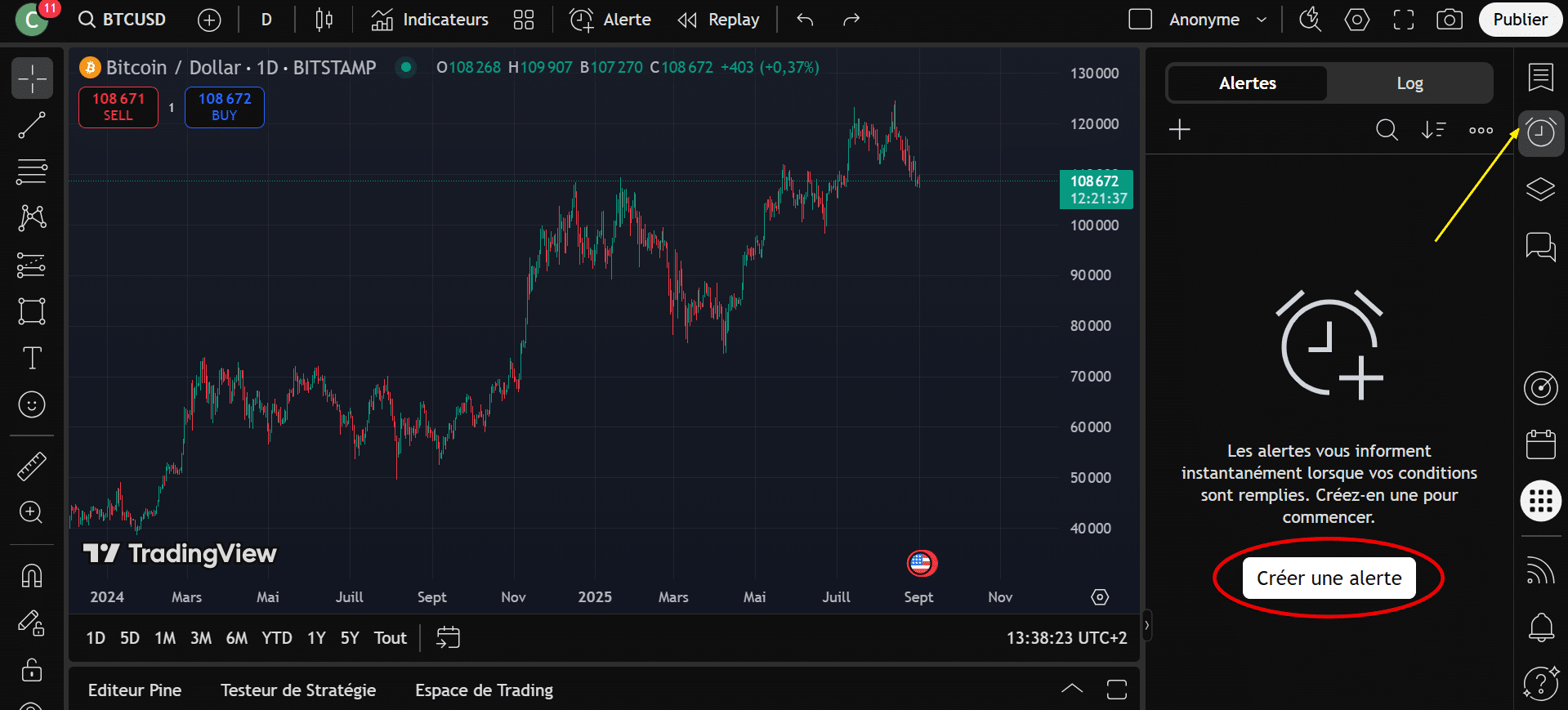The width and height of the screenshot is (1568, 710).
Task: Open the watchlist panel icon
Action: click(1540, 78)
